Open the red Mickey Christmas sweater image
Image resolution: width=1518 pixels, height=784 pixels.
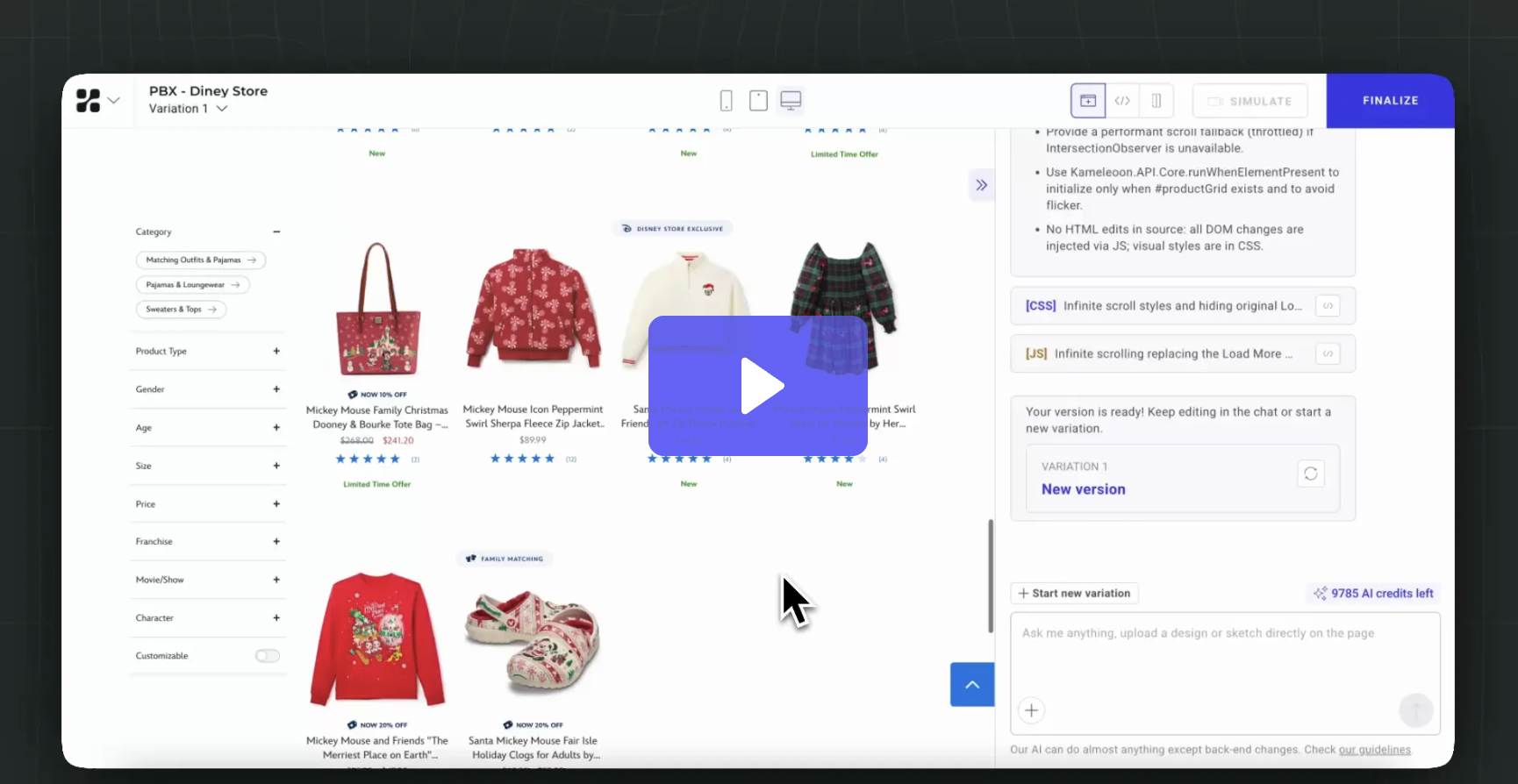[x=378, y=638]
